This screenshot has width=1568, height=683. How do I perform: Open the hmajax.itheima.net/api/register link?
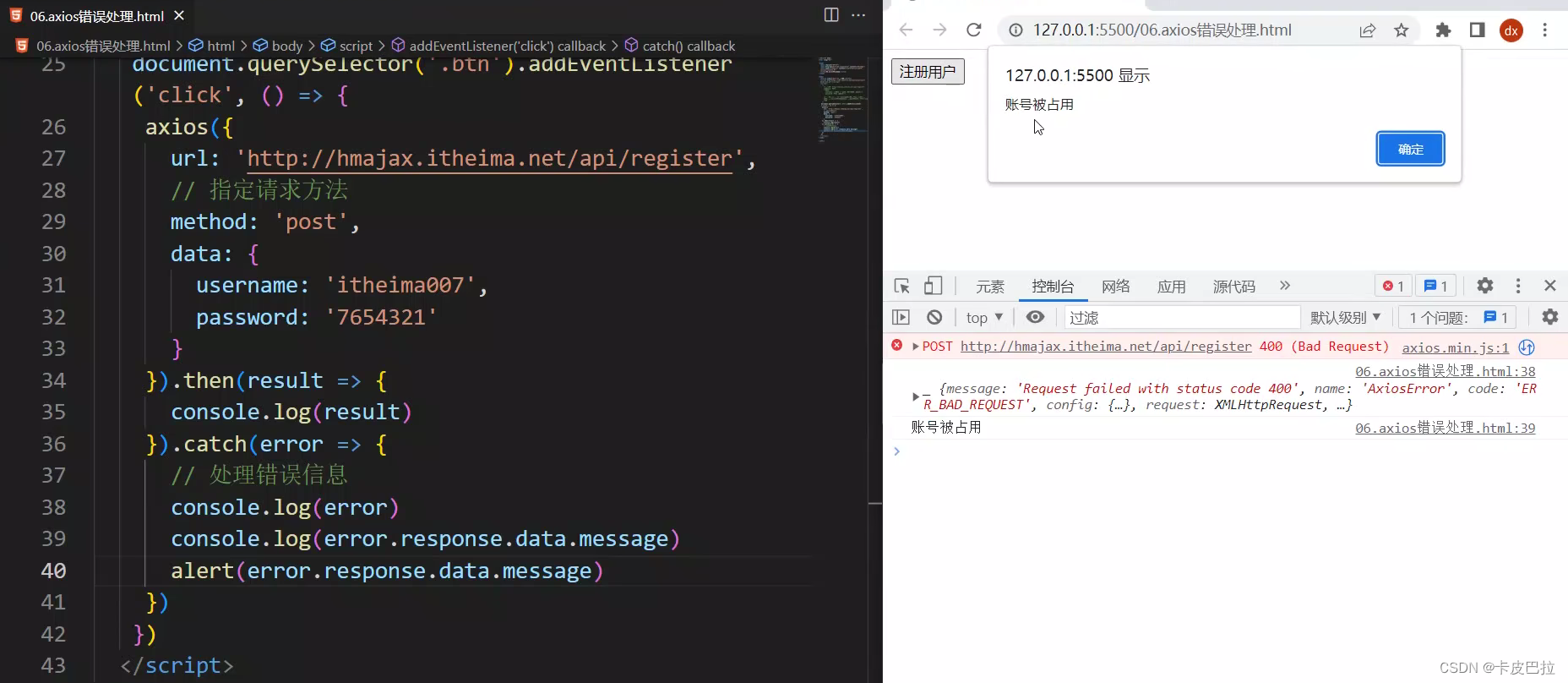coord(1106,347)
